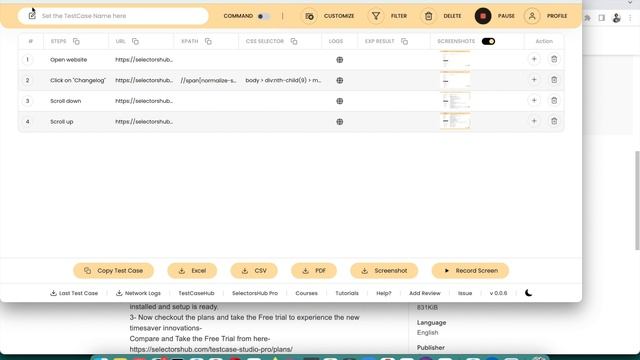Open Last Test Case link

(x=74, y=293)
